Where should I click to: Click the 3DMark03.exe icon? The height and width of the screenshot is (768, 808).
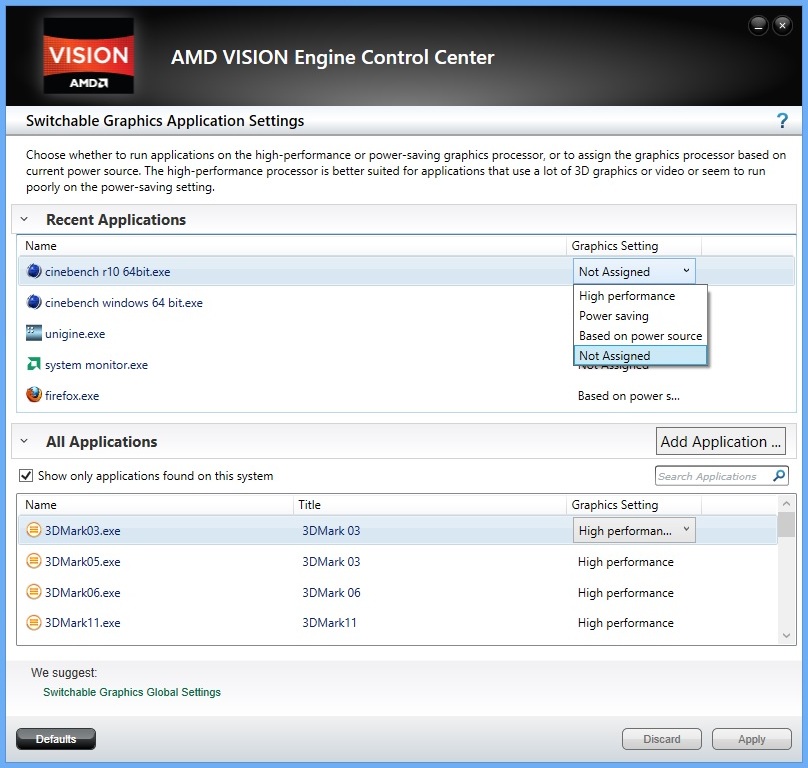pos(33,530)
